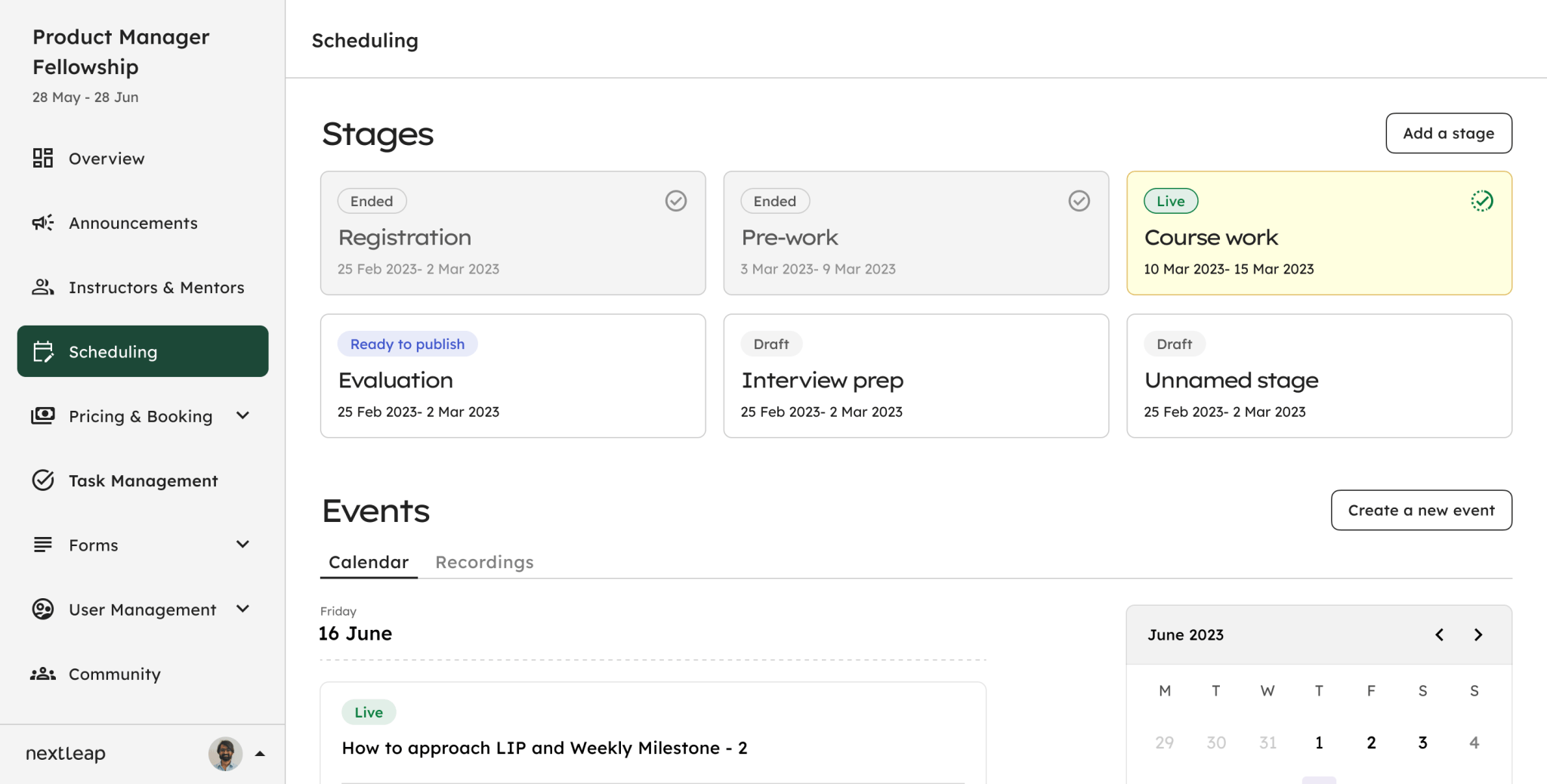The width and height of the screenshot is (1547, 784).
Task: Toggle the Course work live check circle
Action: click(x=1482, y=201)
